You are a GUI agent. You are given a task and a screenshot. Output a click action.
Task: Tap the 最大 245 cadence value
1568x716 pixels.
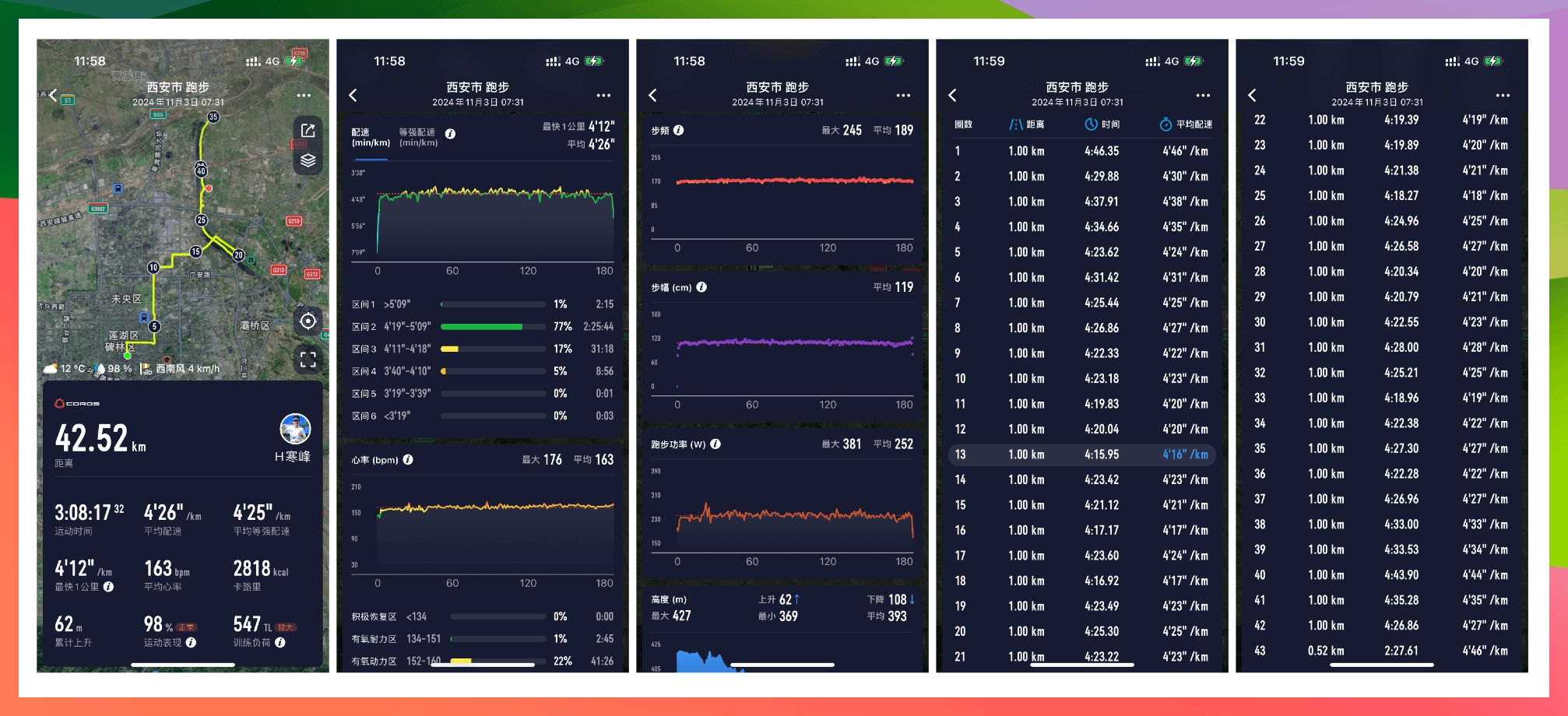tap(842, 130)
